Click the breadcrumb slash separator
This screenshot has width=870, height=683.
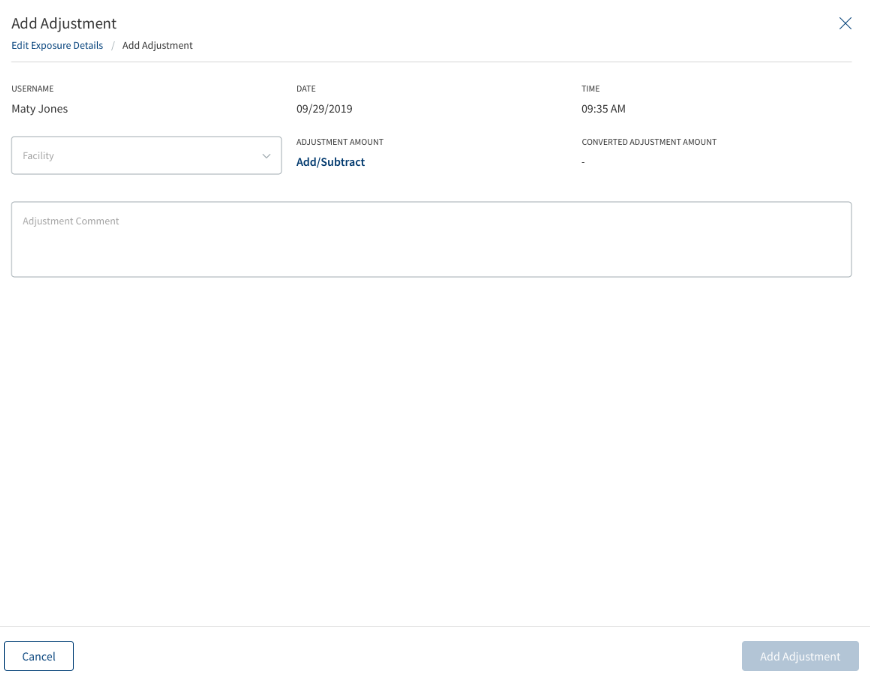pos(113,45)
